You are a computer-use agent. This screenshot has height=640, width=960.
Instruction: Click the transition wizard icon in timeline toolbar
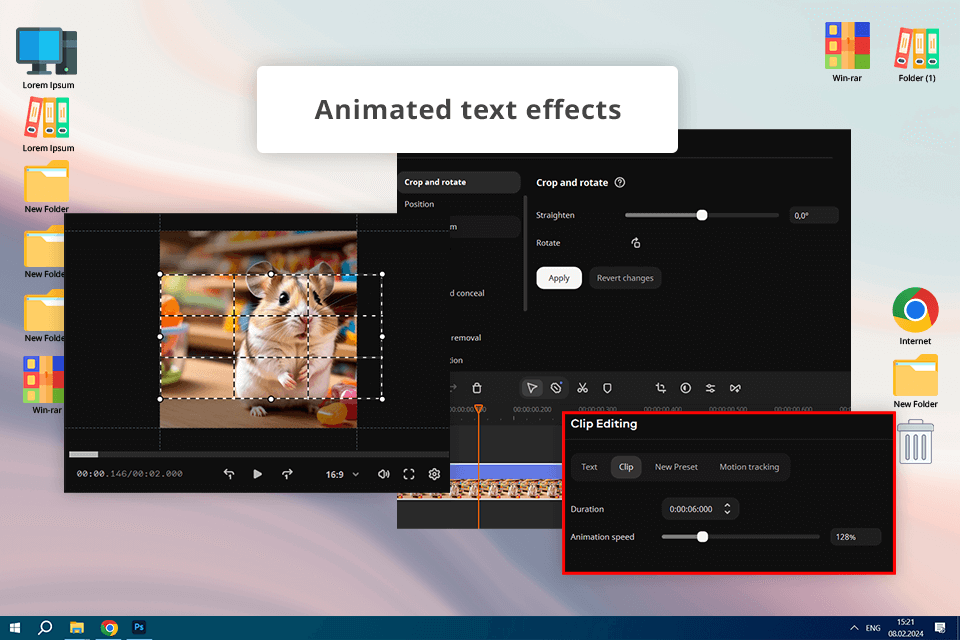(735, 388)
